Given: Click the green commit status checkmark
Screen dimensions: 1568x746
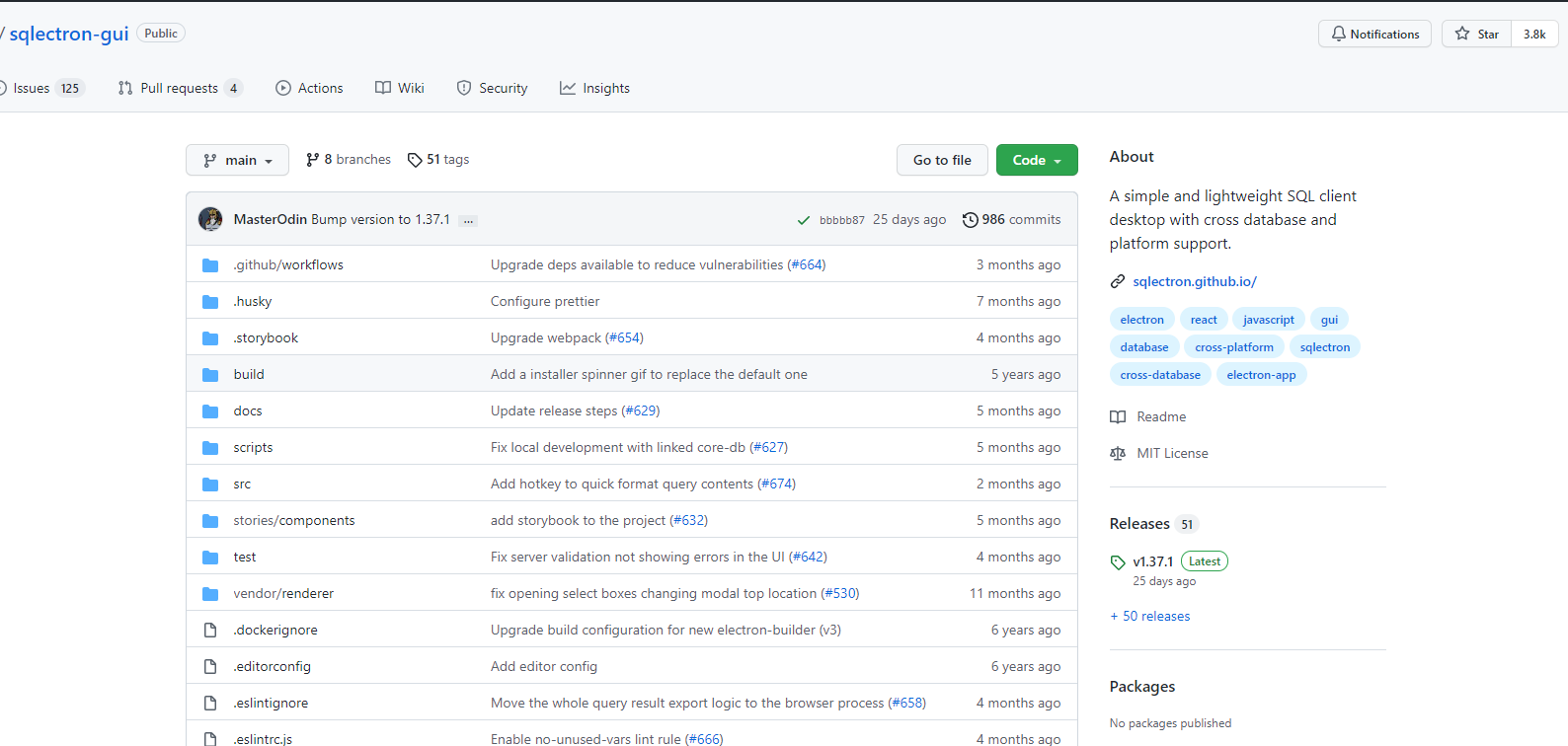Looking at the screenshot, I should coord(804,220).
